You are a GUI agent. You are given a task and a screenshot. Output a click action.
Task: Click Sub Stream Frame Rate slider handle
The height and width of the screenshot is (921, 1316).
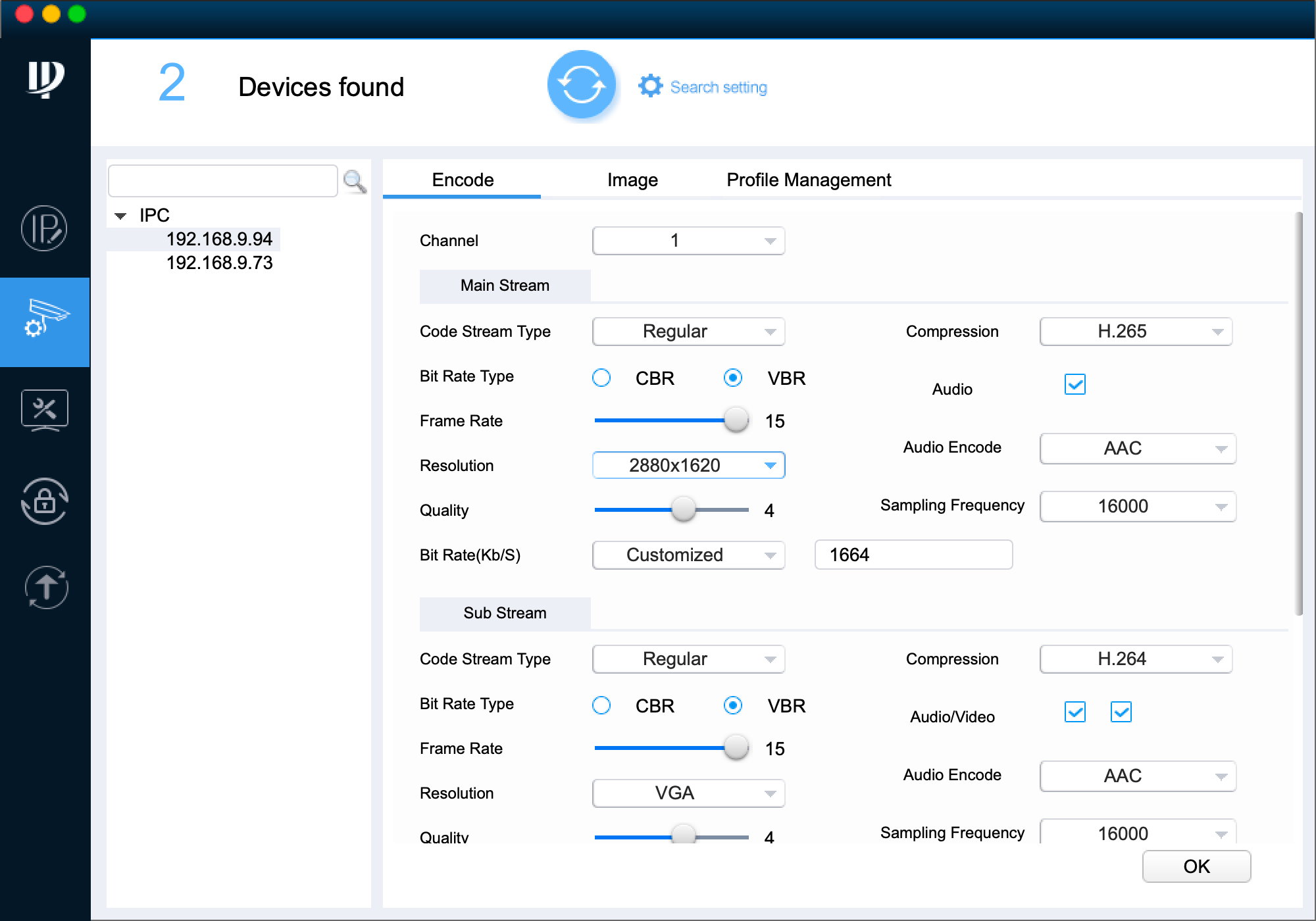[x=736, y=747]
